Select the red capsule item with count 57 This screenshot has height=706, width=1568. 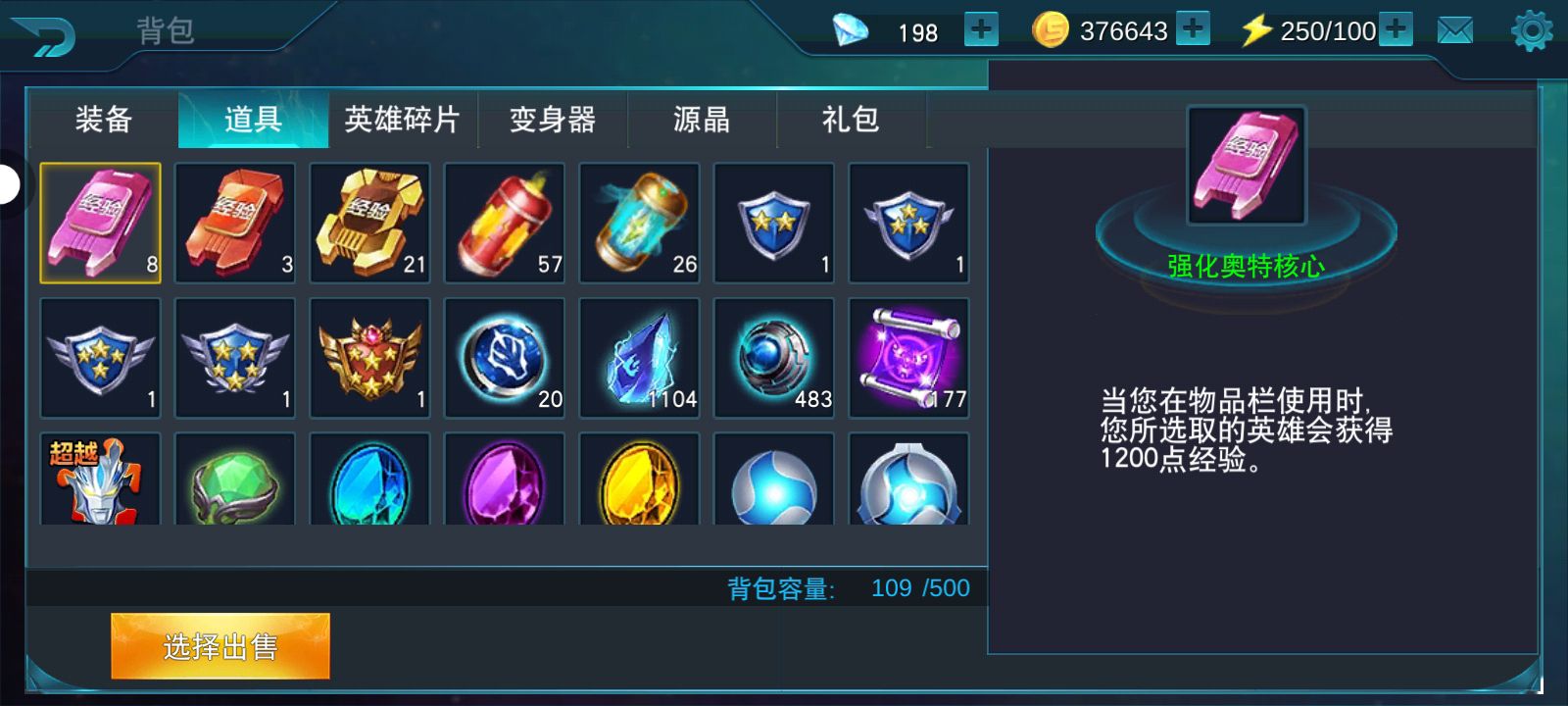tap(505, 224)
